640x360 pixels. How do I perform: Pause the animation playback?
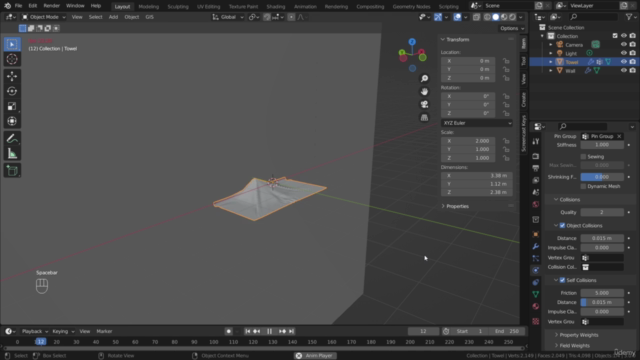[269, 331]
